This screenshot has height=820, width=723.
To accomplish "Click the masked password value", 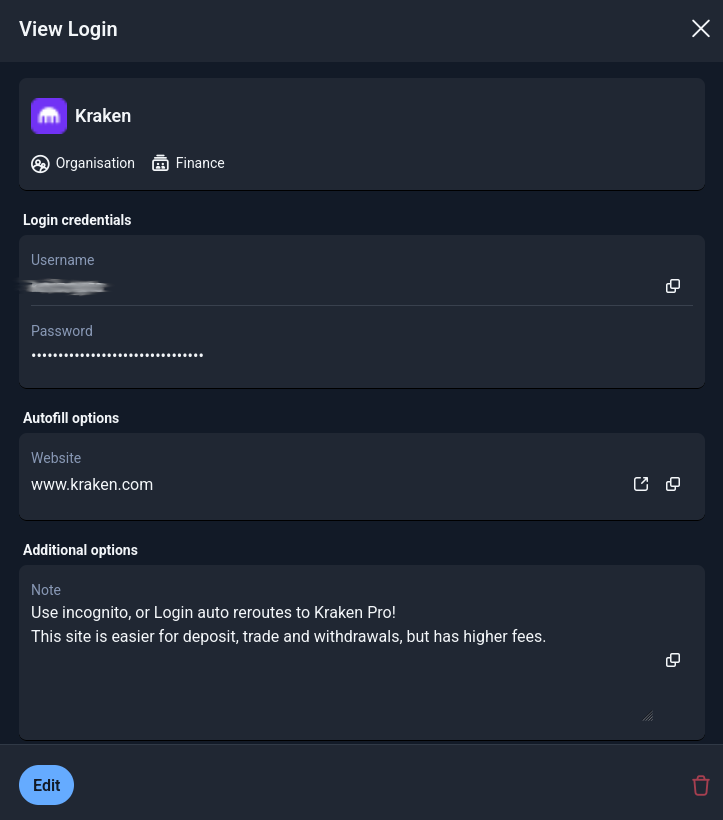I will (x=117, y=355).
